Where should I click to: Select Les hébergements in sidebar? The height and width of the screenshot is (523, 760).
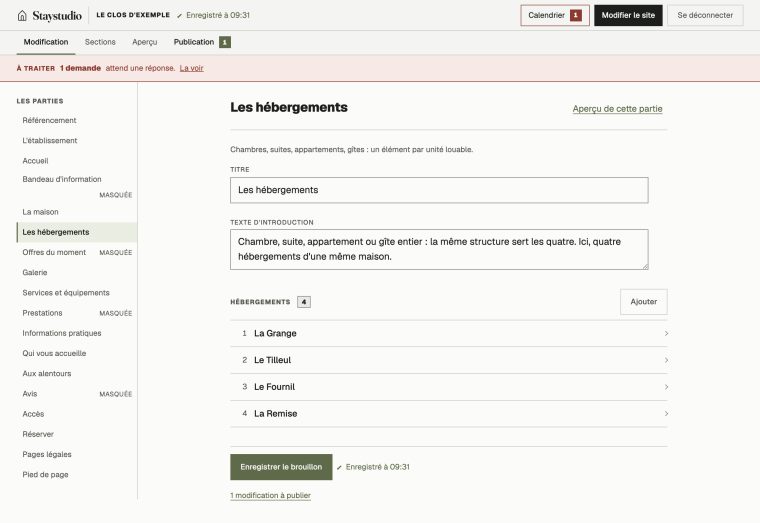click(77, 232)
